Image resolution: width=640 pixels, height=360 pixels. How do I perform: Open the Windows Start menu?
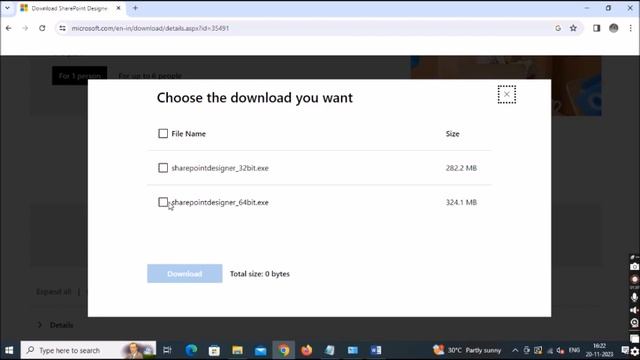[x=9, y=350]
